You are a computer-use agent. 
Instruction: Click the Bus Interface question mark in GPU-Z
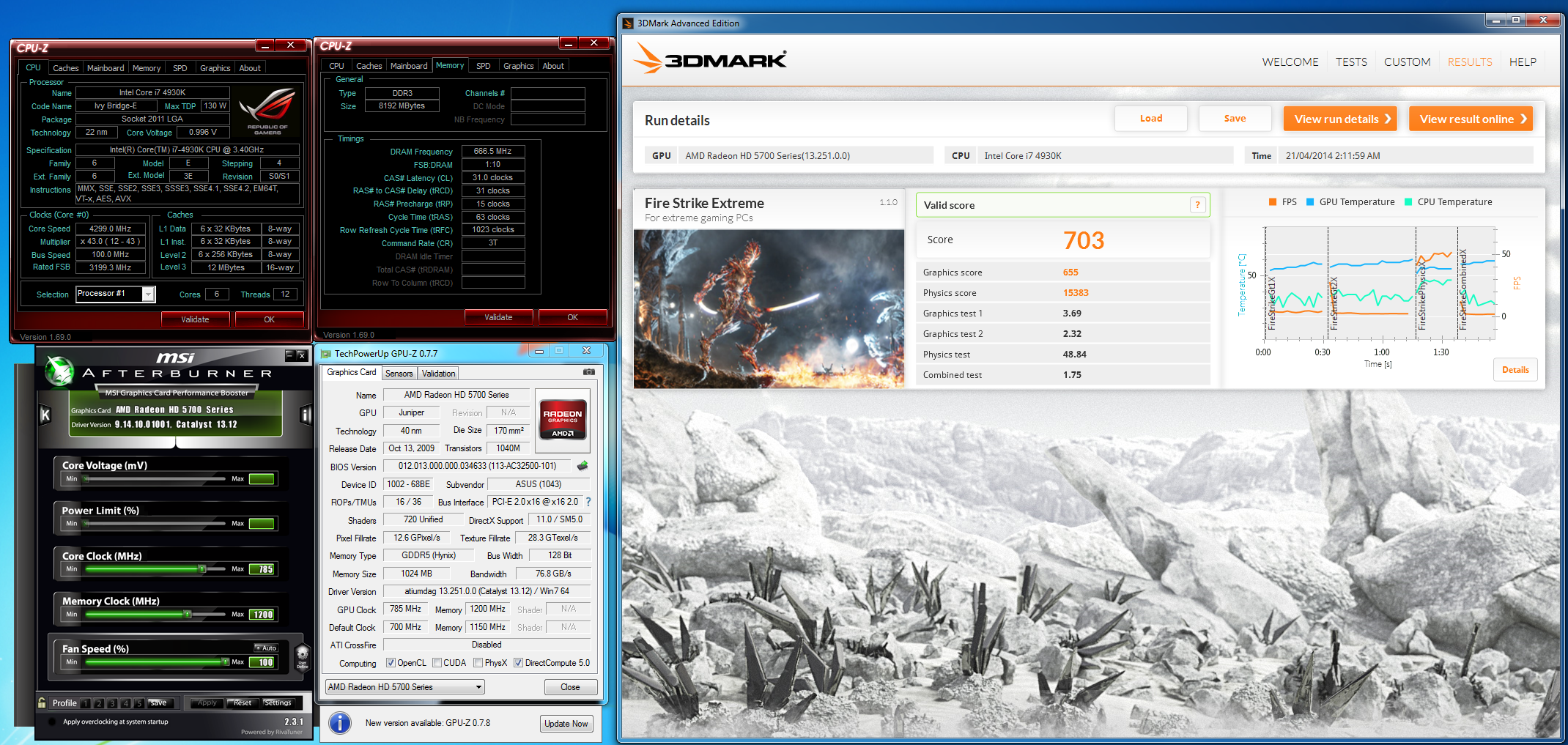(x=588, y=502)
